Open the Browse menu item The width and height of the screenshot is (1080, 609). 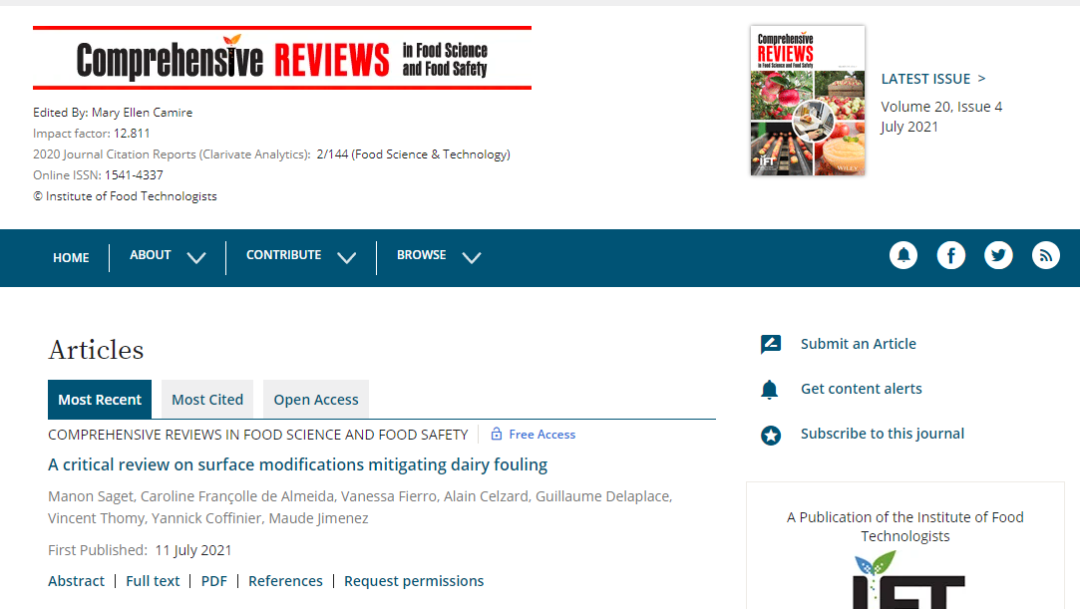click(422, 255)
